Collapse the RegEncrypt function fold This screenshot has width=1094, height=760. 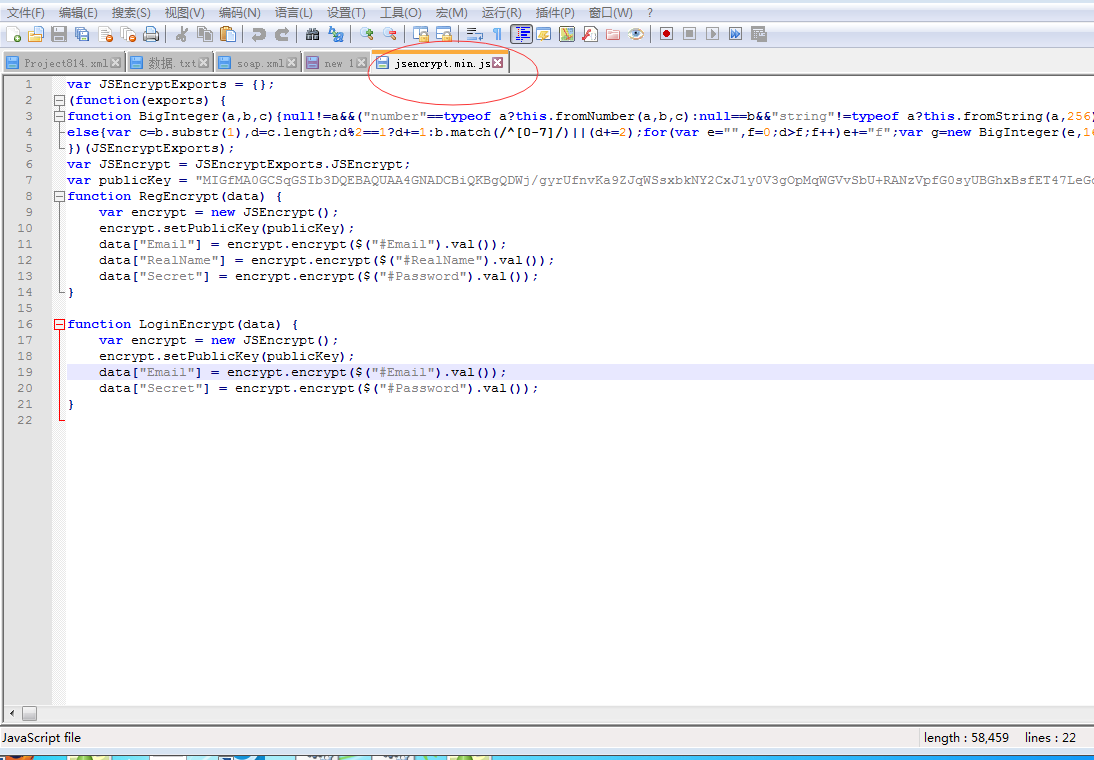click(x=60, y=197)
